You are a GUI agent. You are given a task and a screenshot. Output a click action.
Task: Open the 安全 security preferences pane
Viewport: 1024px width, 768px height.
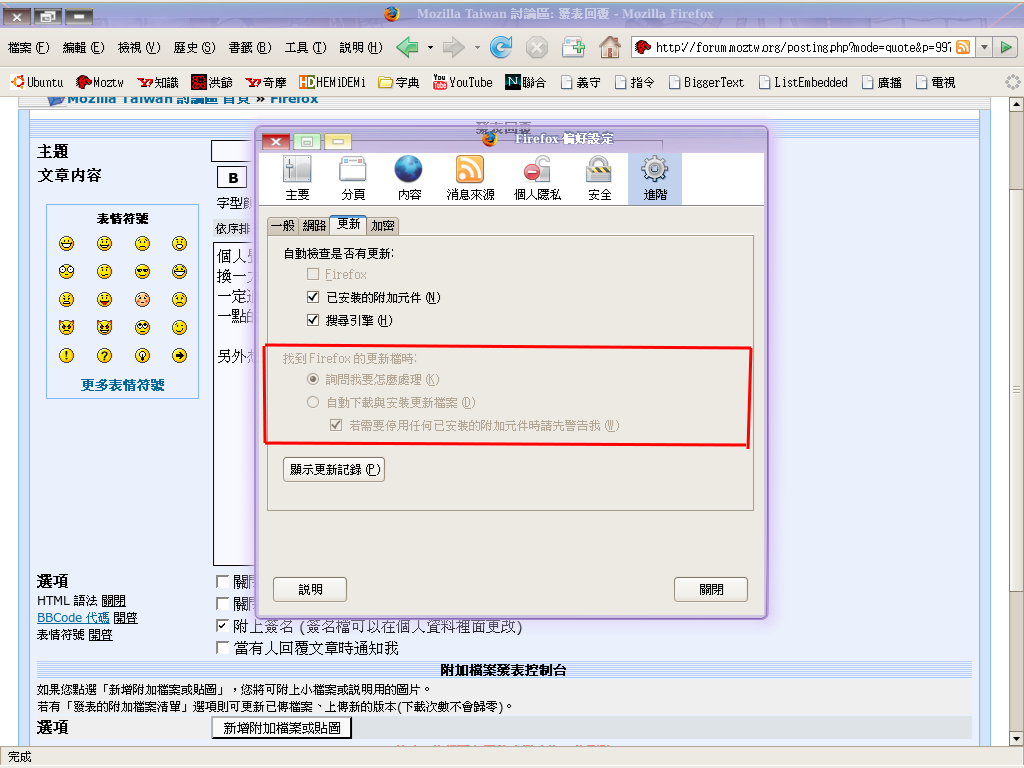599,178
